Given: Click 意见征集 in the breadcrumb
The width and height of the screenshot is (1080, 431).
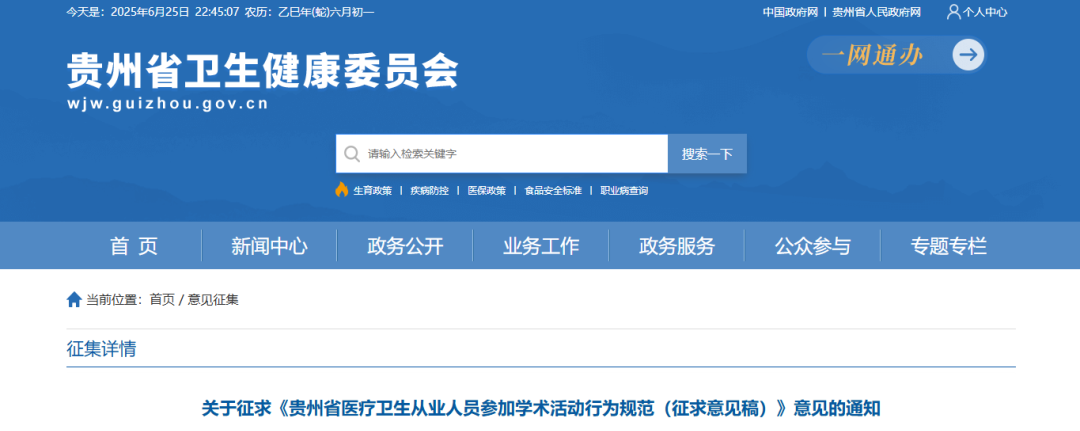Looking at the screenshot, I should pyautogui.click(x=213, y=300).
